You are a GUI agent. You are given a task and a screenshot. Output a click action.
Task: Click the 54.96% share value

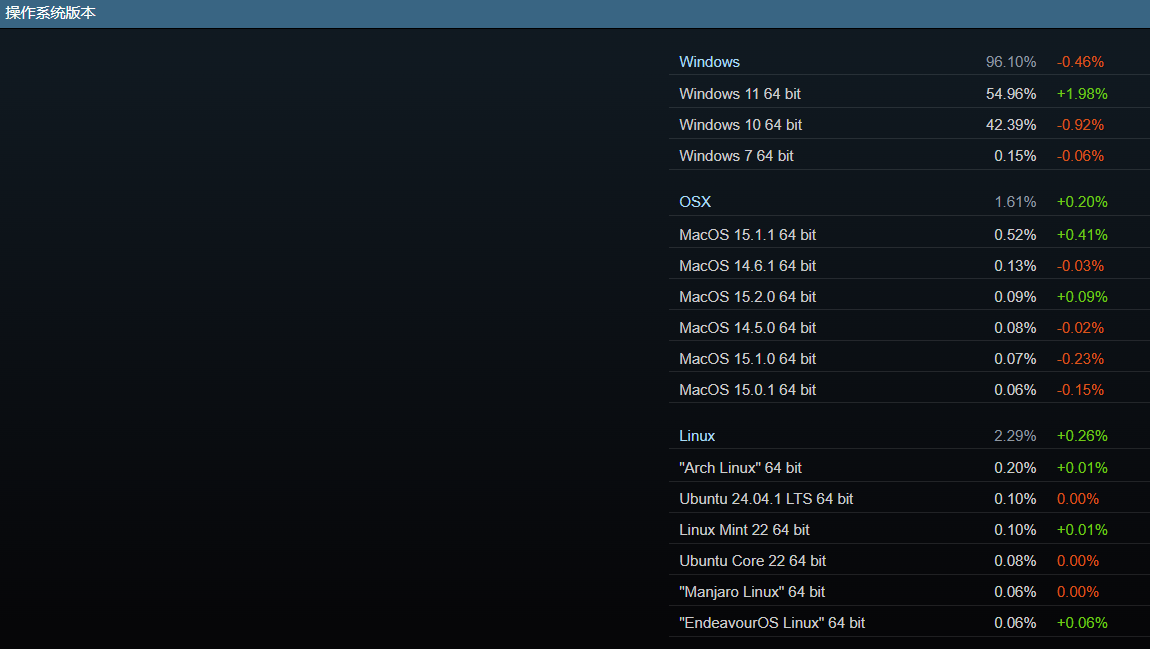(x=1011, y=94)
